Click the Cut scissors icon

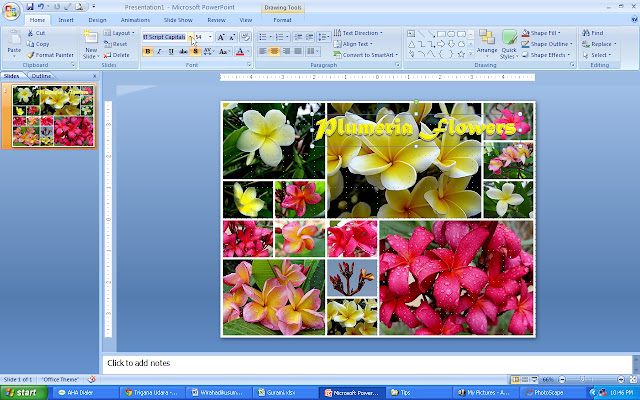pyautogui.click(x=30, y=33)
